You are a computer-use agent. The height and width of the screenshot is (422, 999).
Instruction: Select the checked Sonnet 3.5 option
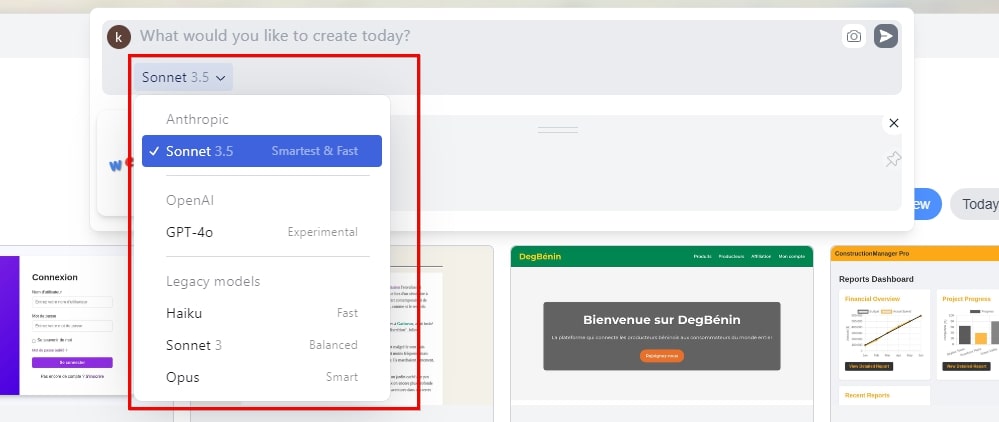(261, 151)
